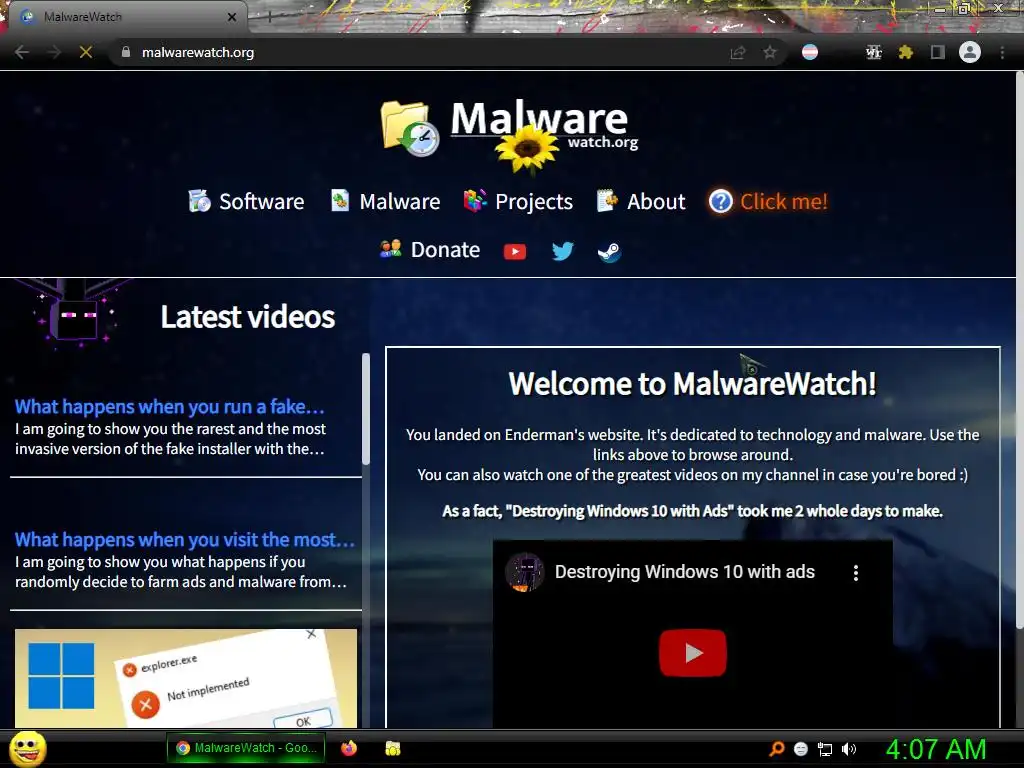The width and height of the screenshot is (1024, 768).
Task: Click the blue question mark icon
Action: pos(720,201)
